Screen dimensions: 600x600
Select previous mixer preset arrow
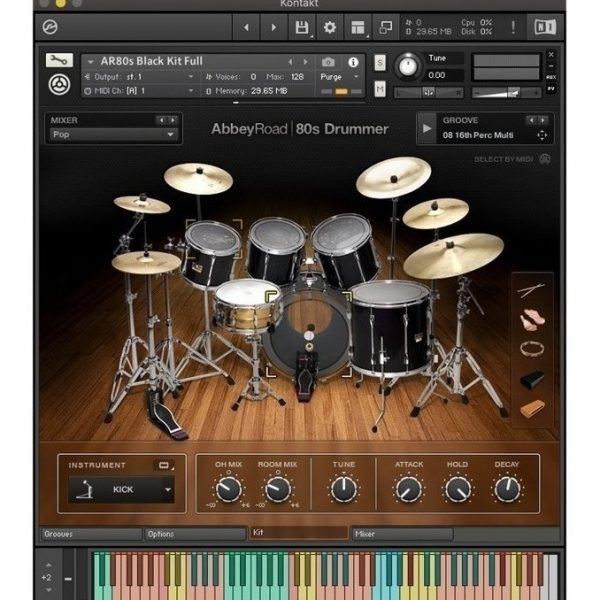point(161,120)
